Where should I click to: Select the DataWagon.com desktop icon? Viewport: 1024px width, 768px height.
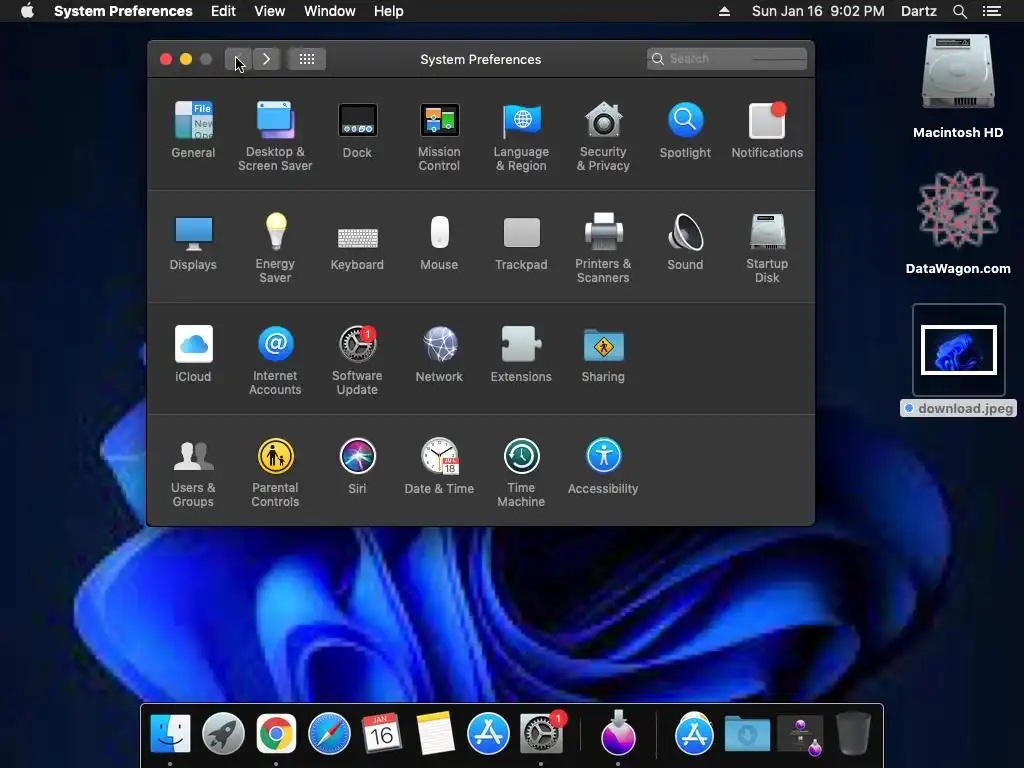pyautogui.click(x=958, y=222)
